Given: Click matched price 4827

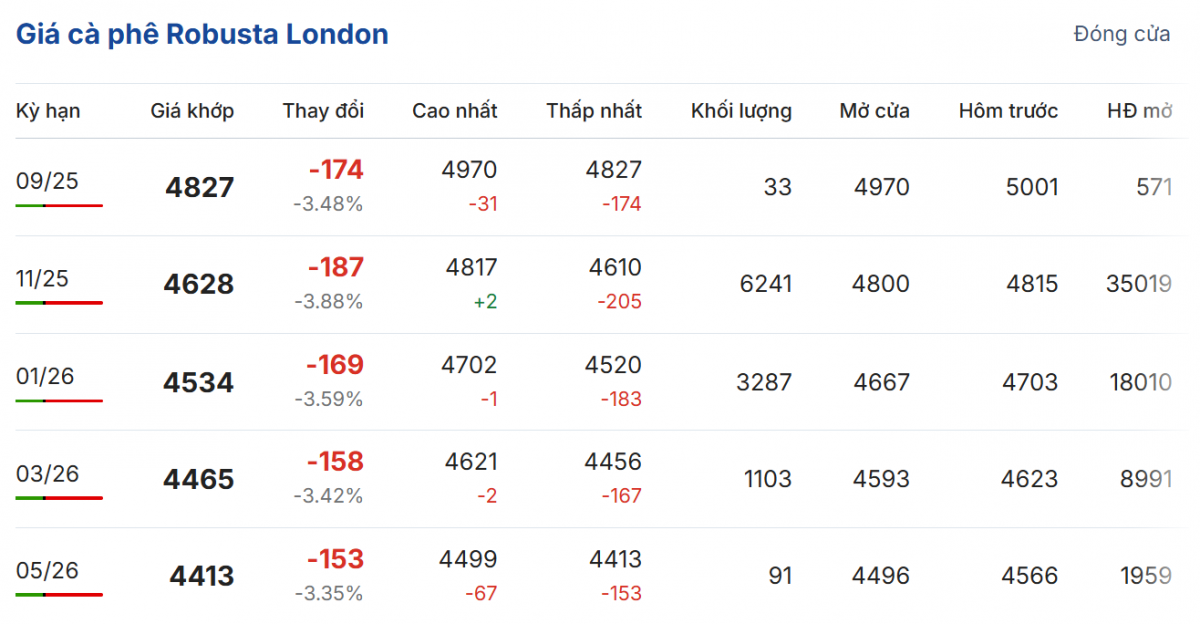Looking at the screenshot, I should tap(199, 188).
